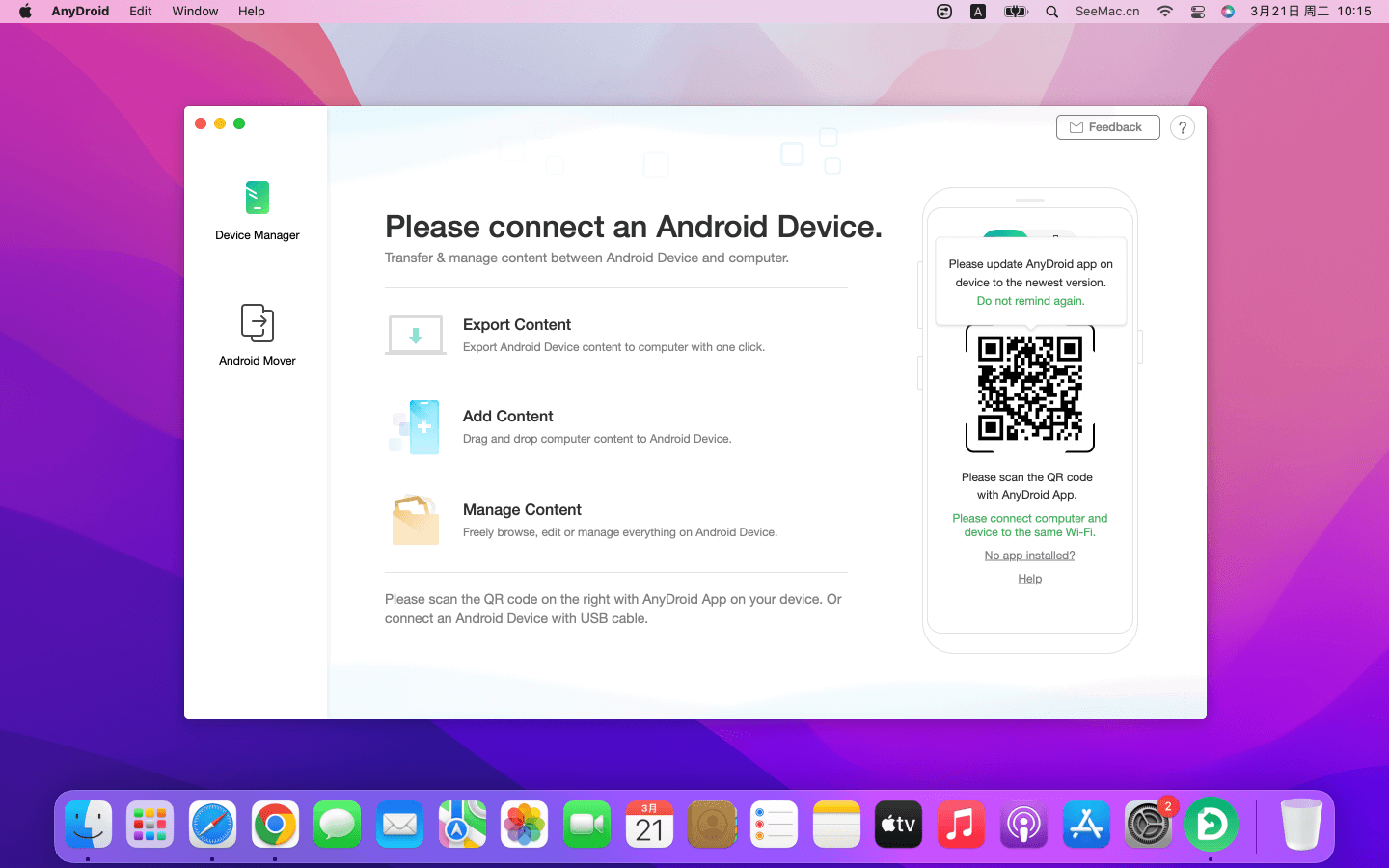Click the Feedback button
1389x868 pixels.
[1108, 127]
